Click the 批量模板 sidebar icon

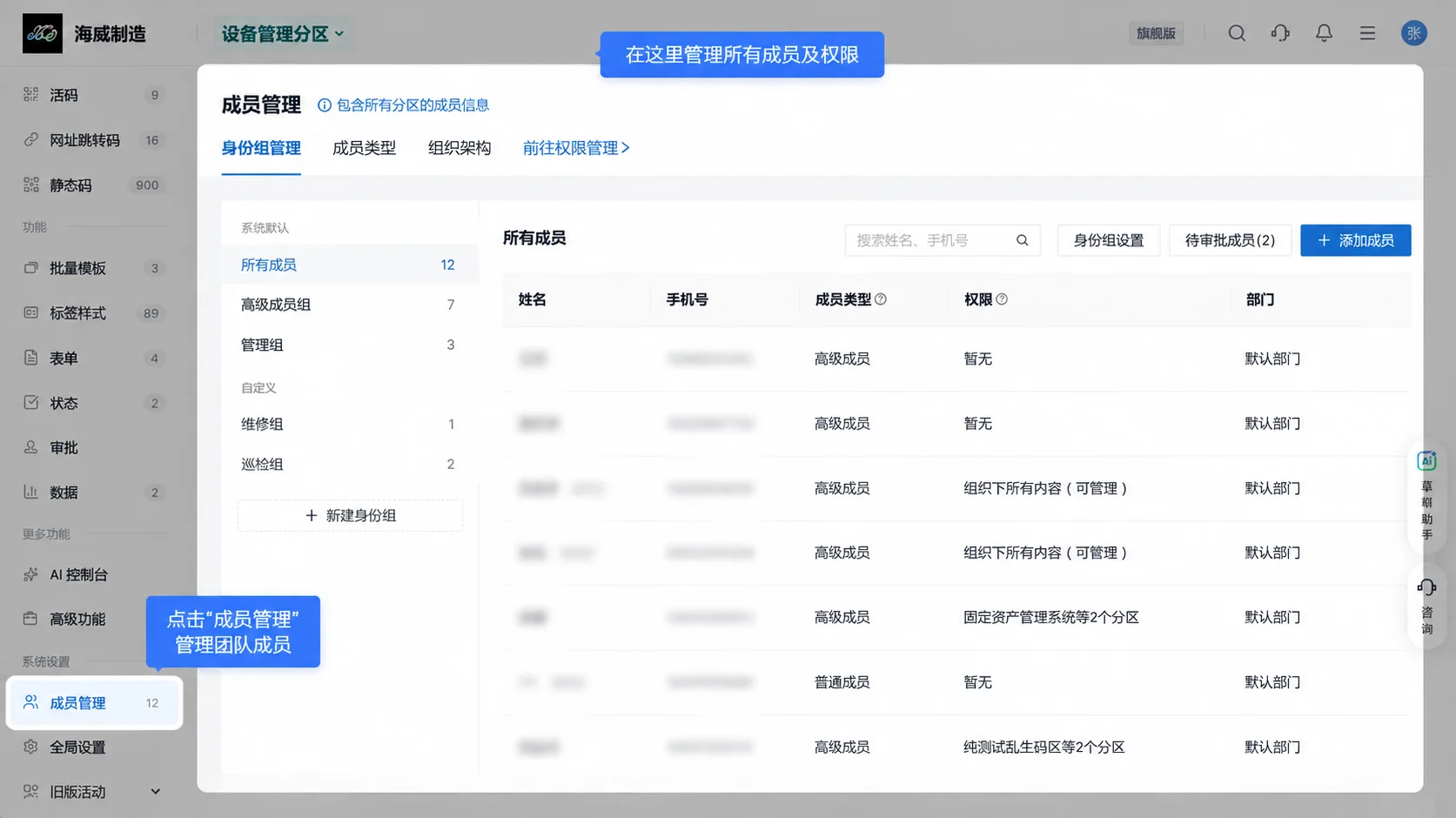31,267
